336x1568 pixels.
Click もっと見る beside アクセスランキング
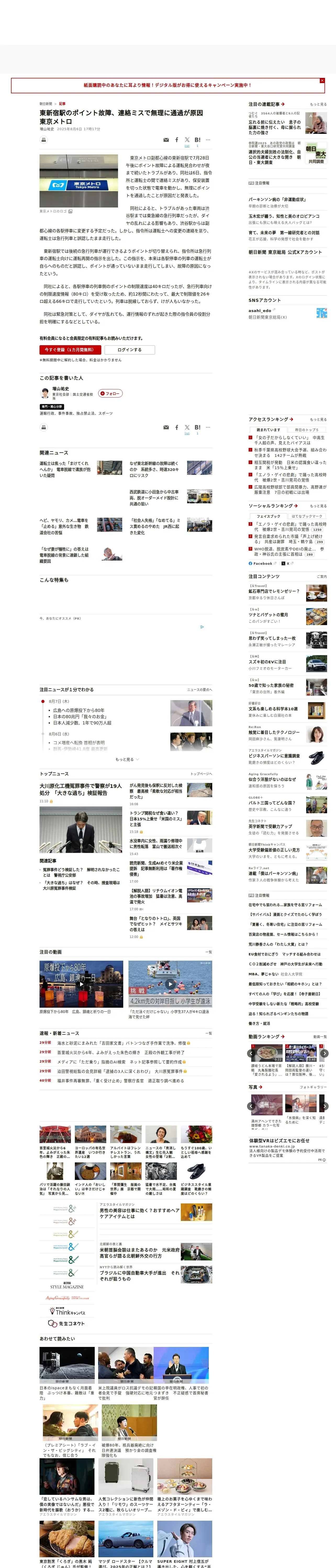[318, 419]
